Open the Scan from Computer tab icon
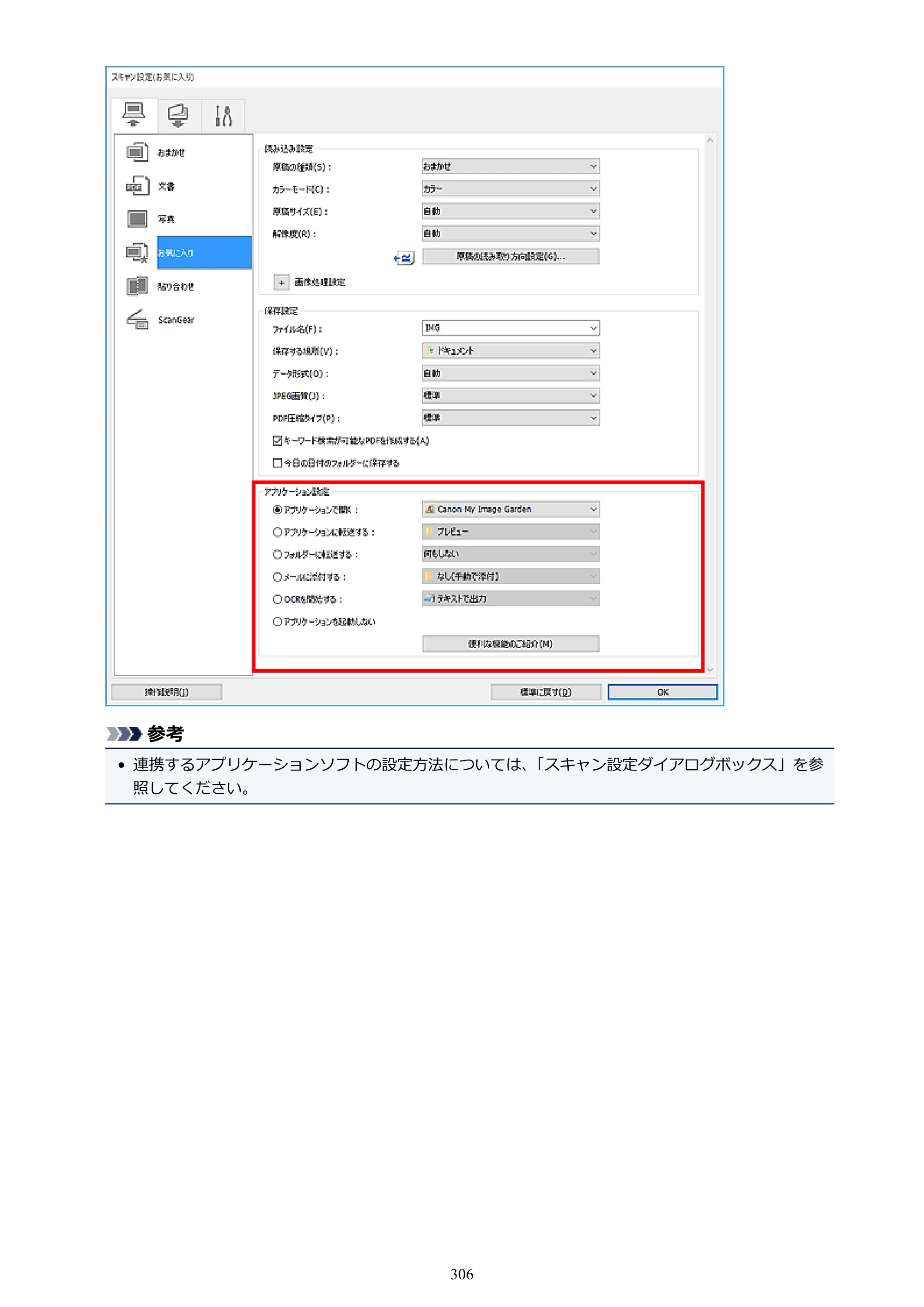The image size is (924, 1307). [x=134, y=115]
